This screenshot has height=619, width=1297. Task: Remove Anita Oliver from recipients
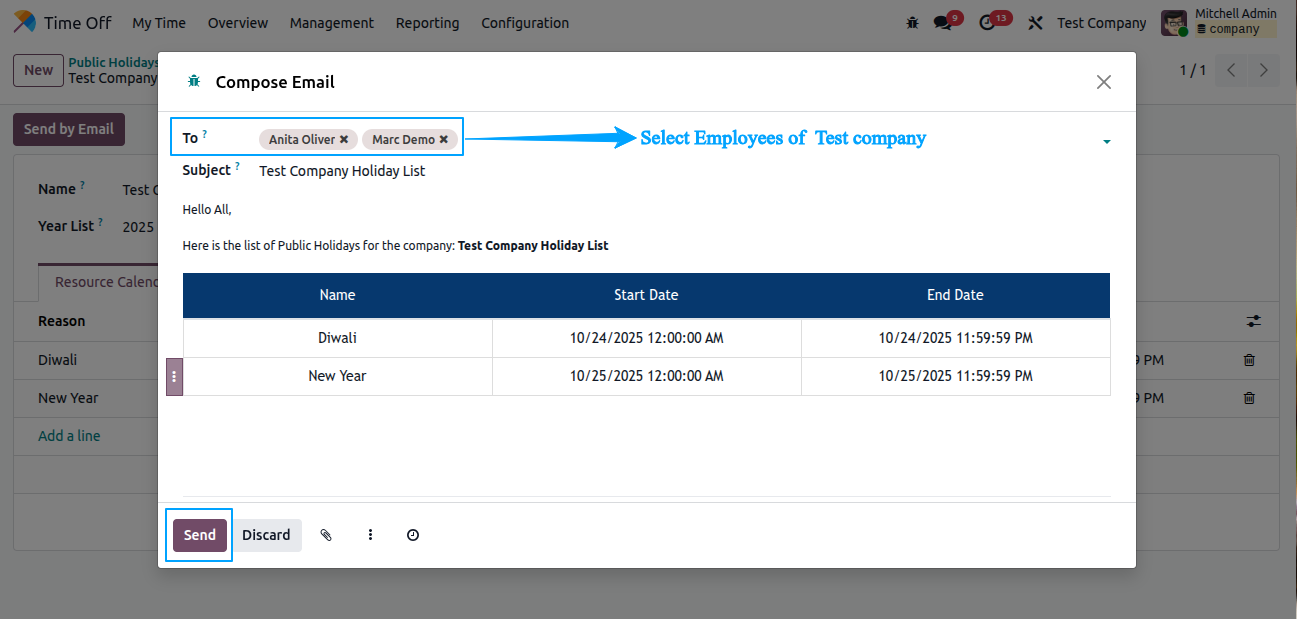[344, 140]
